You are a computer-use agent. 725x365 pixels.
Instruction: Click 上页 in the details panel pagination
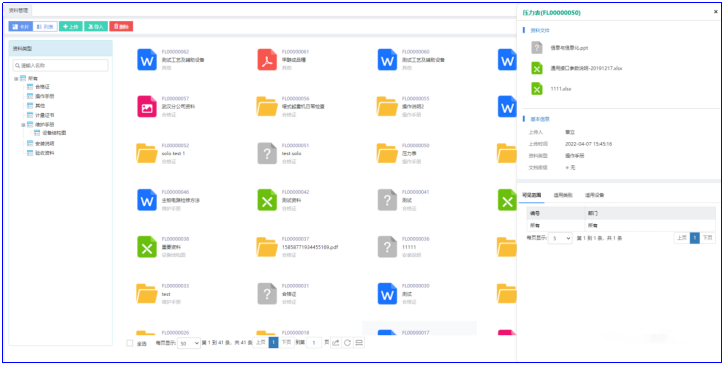682,238
